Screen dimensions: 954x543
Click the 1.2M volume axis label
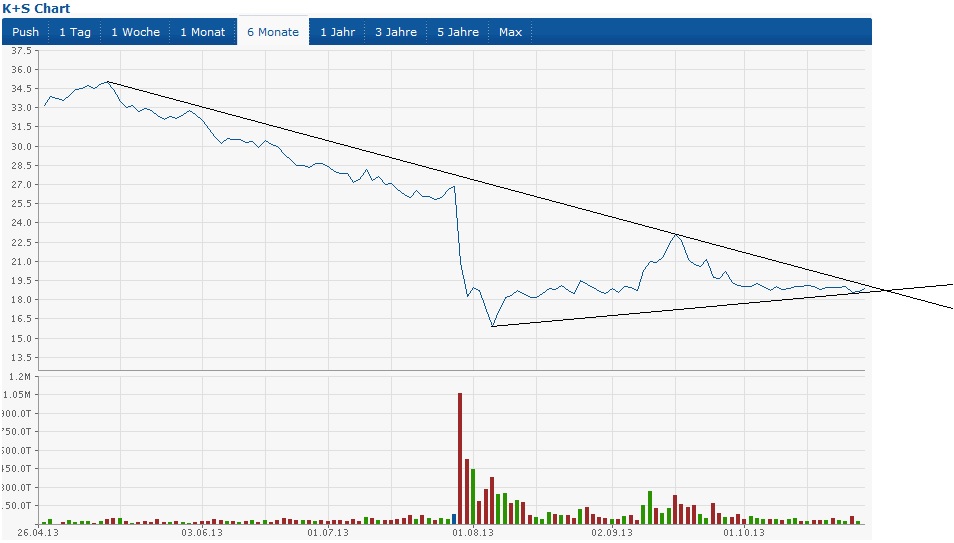[x=20, y=377]
